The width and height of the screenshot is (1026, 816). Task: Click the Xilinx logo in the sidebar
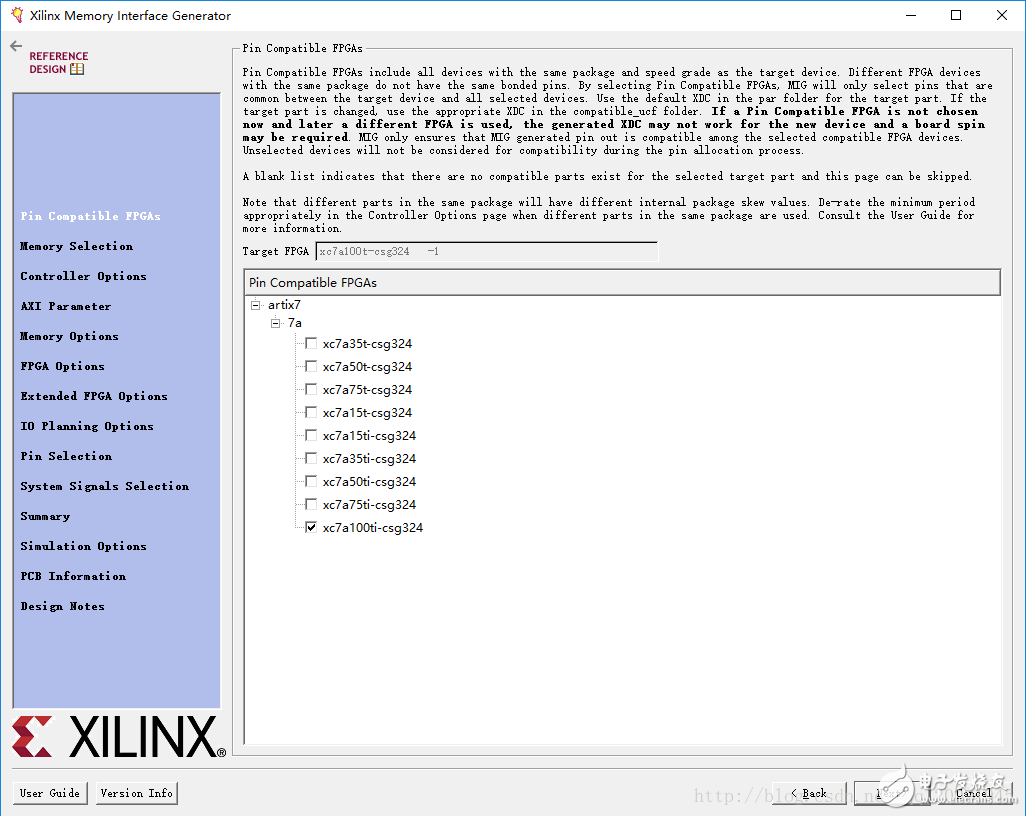[x=118, y=737]
